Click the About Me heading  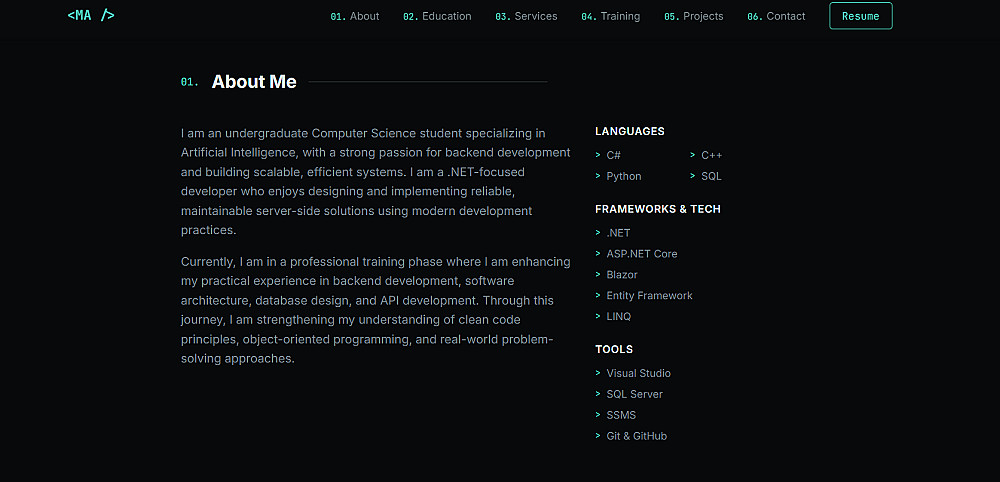[254, 82]
